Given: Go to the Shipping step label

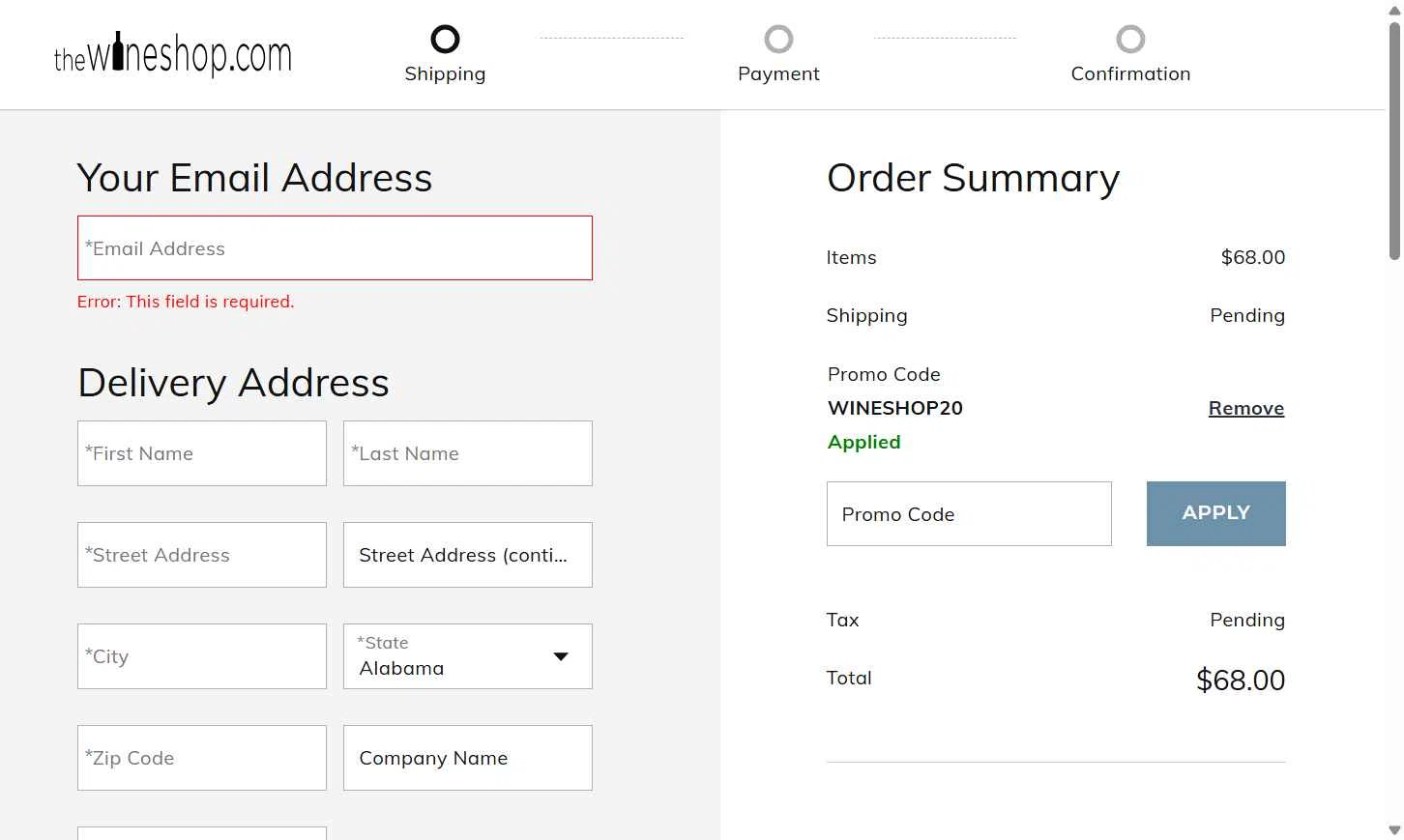Looking at the screenshot, I should click(x=445, y=74).
